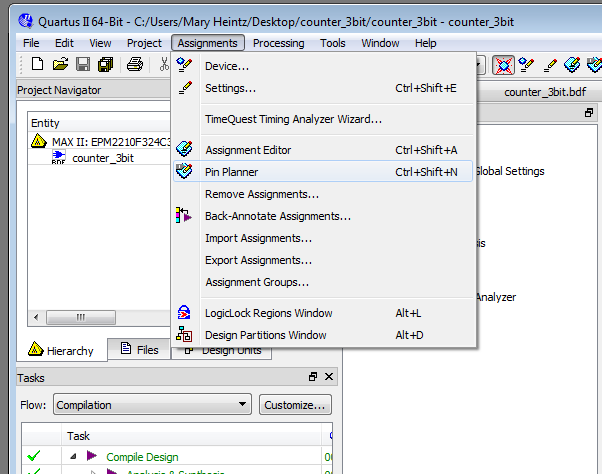Click the Quartus II title bar logo
602x474 pixels.
pos(26,21)
